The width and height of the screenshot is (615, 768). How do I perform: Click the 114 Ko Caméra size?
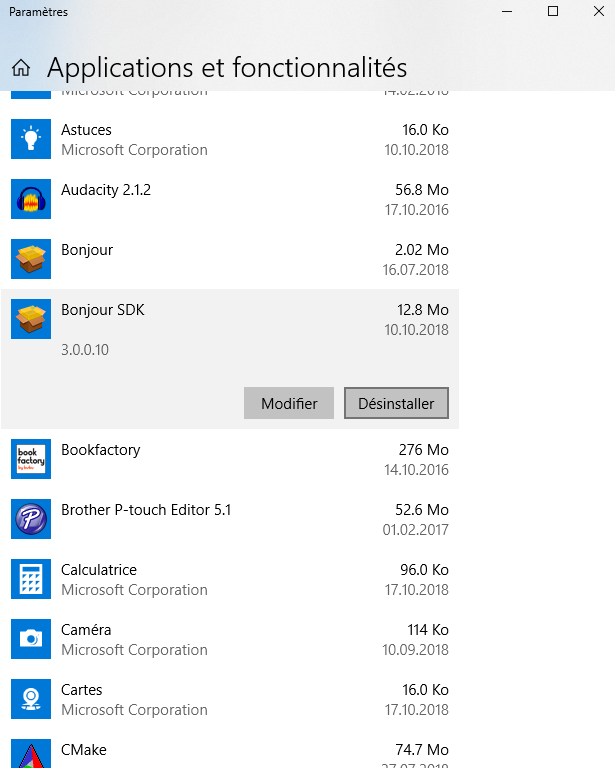pos(428,630)
